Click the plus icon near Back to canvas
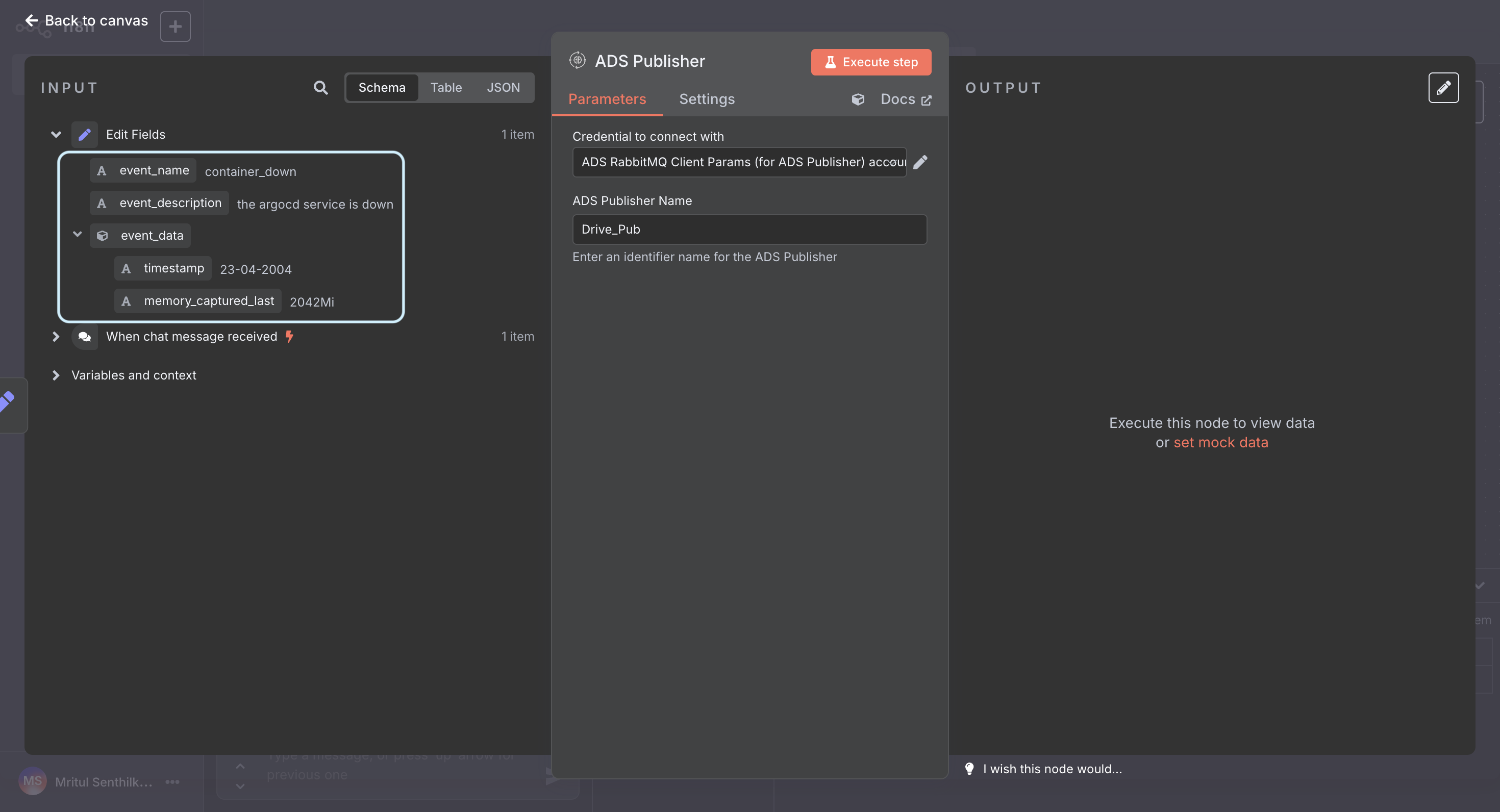Screen dimensions: 1500x812 [174, 26]
